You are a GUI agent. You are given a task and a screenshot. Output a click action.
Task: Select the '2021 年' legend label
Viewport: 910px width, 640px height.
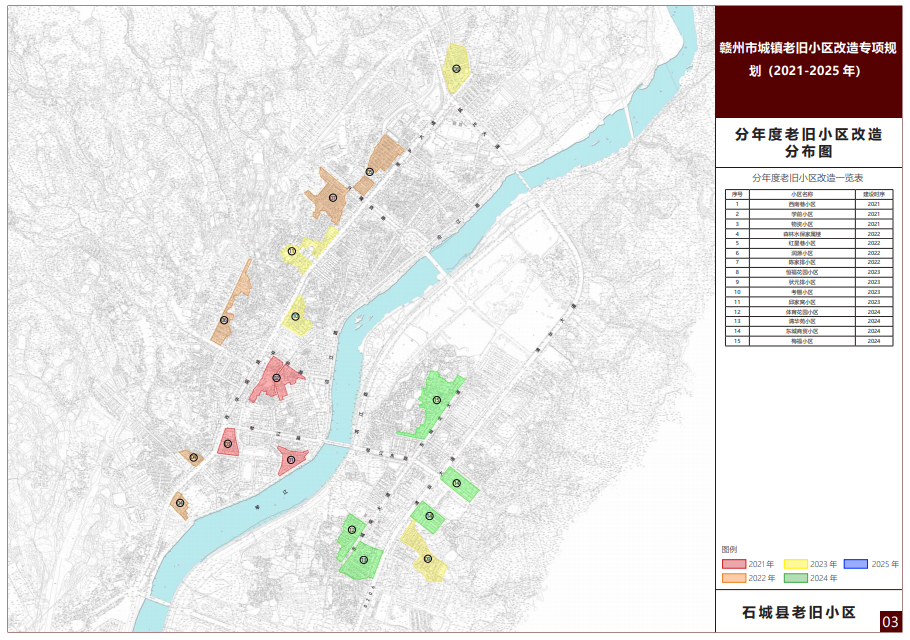click(x=761, y=564)
